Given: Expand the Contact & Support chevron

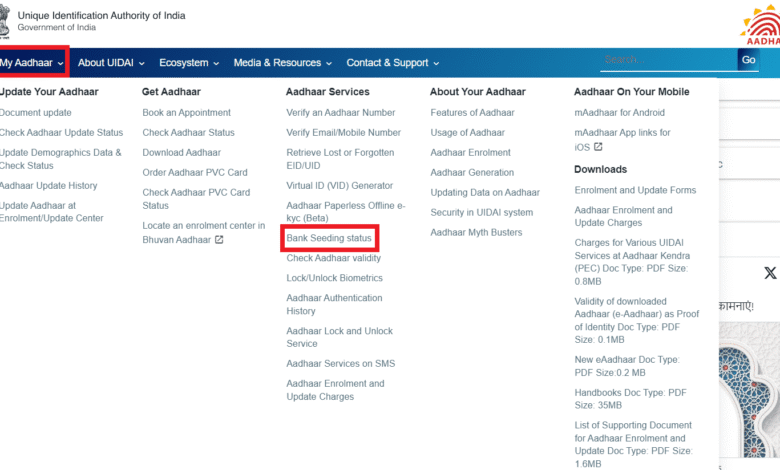Looking at the screenshot, I should pos(436,64).
